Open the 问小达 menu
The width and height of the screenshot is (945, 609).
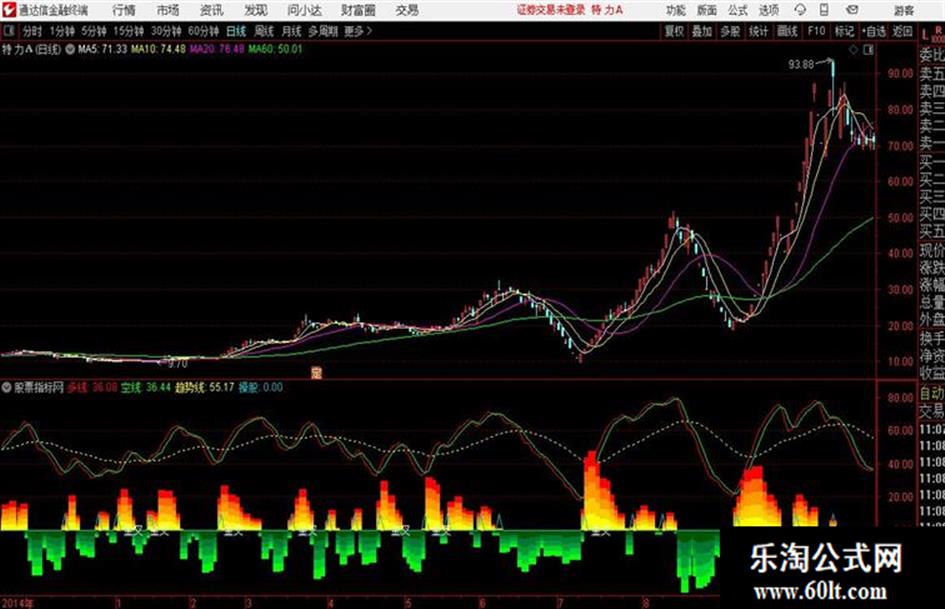tap(304, 10)
